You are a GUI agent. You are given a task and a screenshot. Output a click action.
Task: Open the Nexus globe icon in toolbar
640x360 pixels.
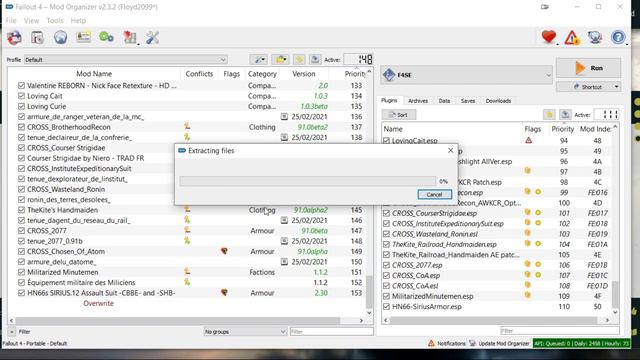(60, 38)
